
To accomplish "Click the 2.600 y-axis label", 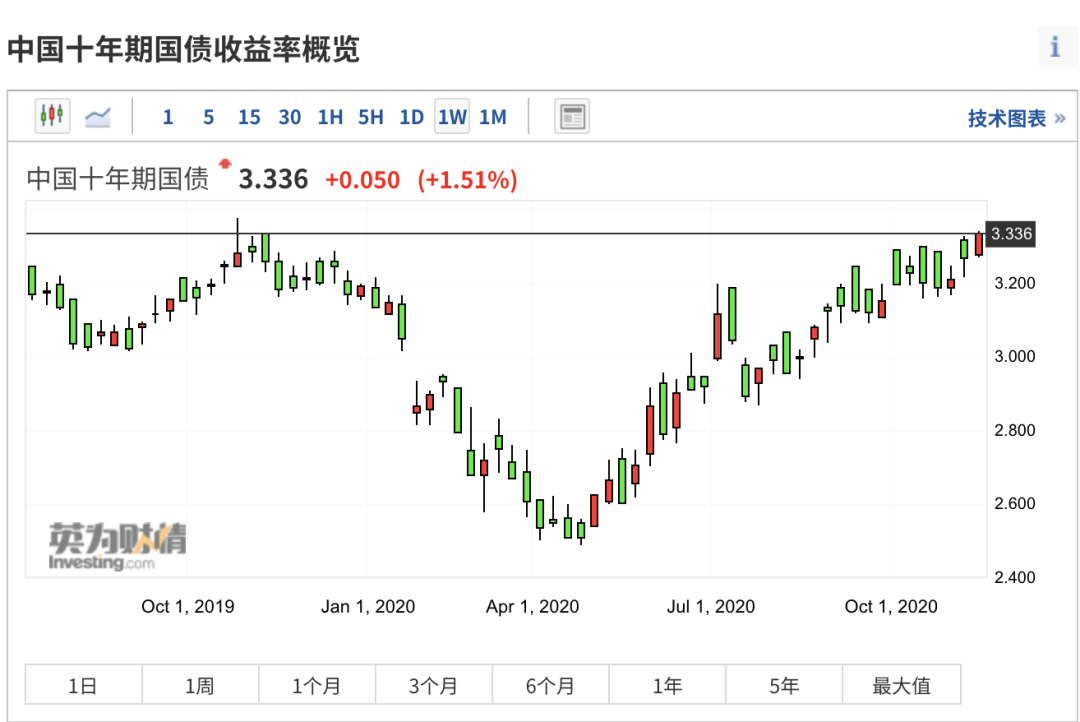I will [1015, 504].
